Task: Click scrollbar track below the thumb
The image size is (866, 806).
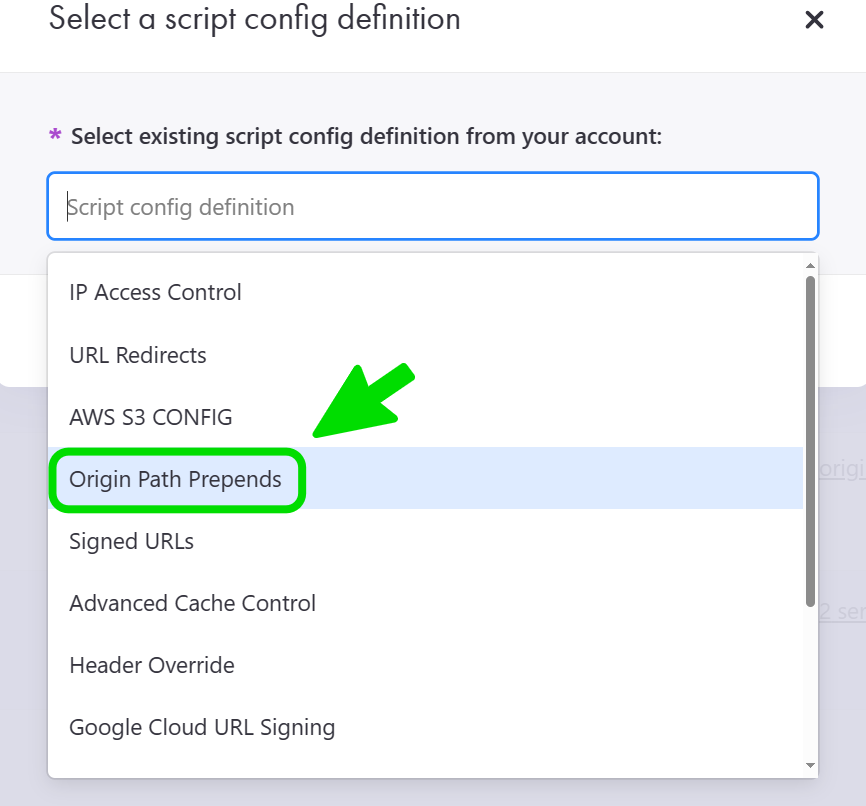Action: pos(810,680)
